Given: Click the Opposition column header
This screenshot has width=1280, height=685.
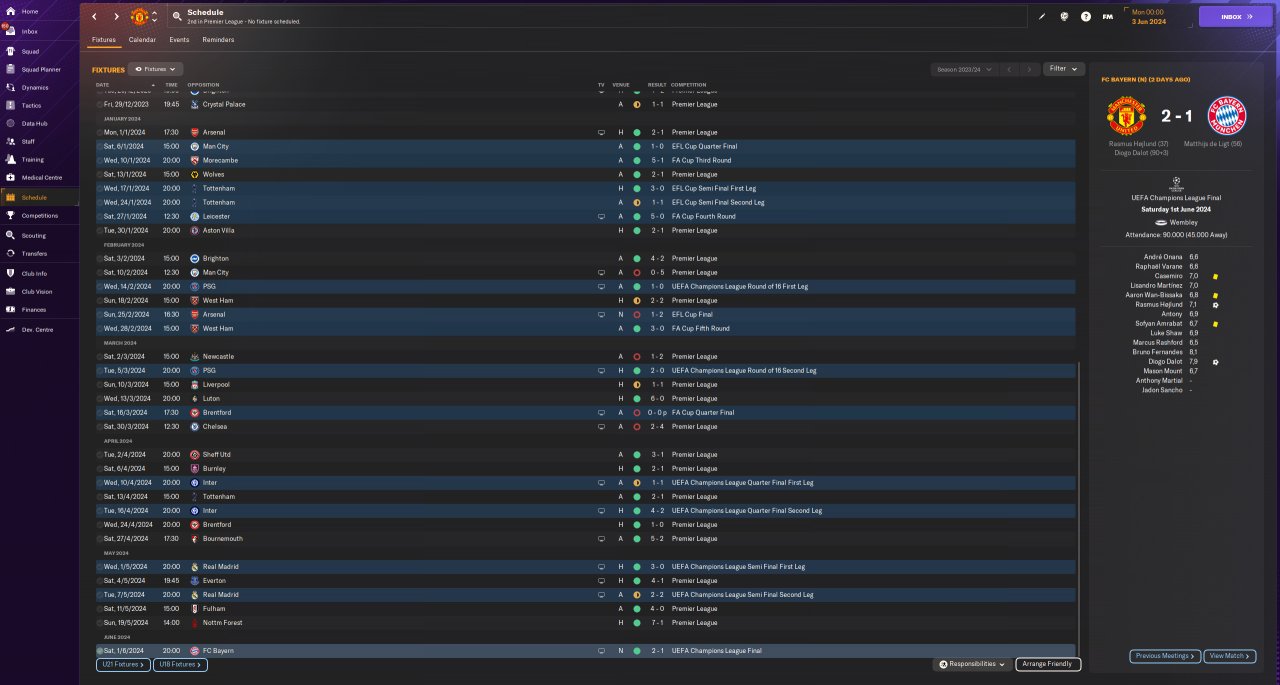Looking at the screenshot, I should pos(203,85).
